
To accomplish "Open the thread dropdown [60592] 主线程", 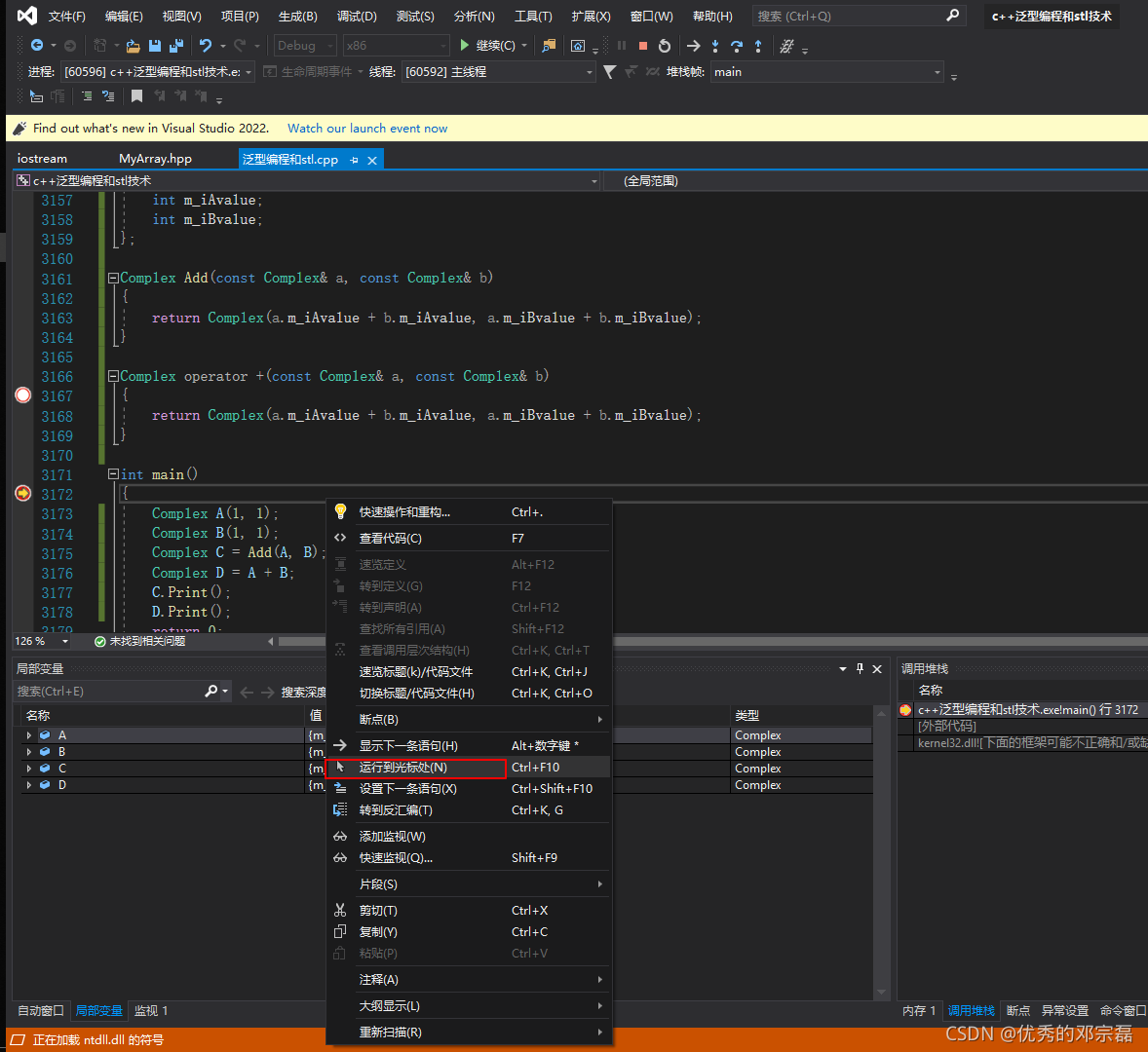I will [498, 72].
